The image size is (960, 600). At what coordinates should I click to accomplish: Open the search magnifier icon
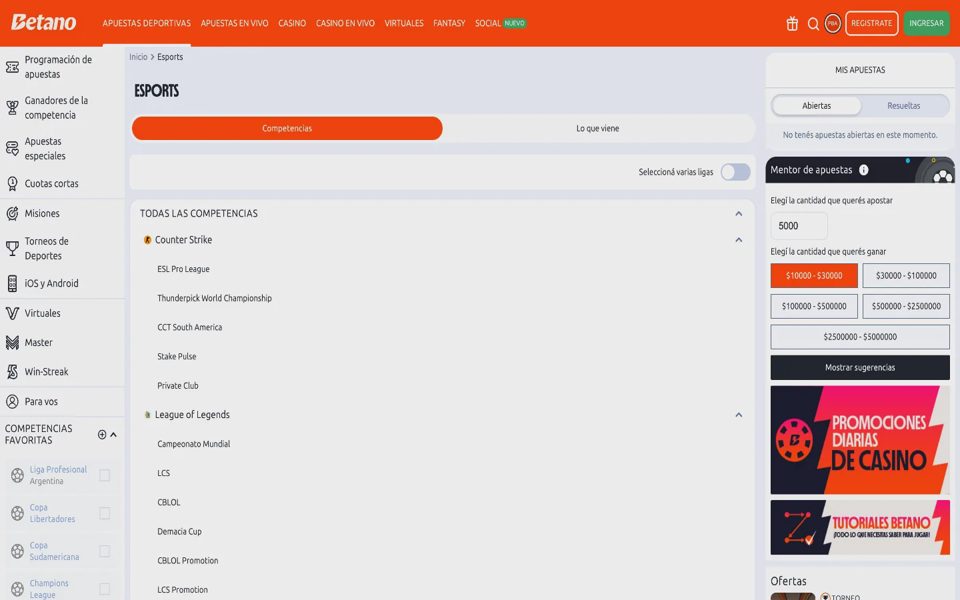(x=813, y=24)
